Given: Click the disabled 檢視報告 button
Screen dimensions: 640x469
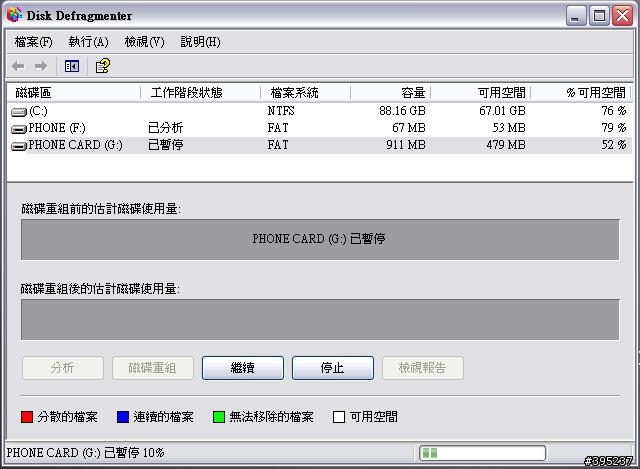Looking at the screenshot, I should (422, 368).
